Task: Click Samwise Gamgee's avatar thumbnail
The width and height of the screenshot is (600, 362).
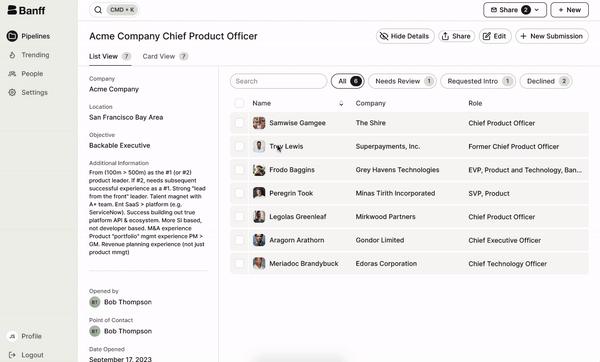Action: (259, 123)
